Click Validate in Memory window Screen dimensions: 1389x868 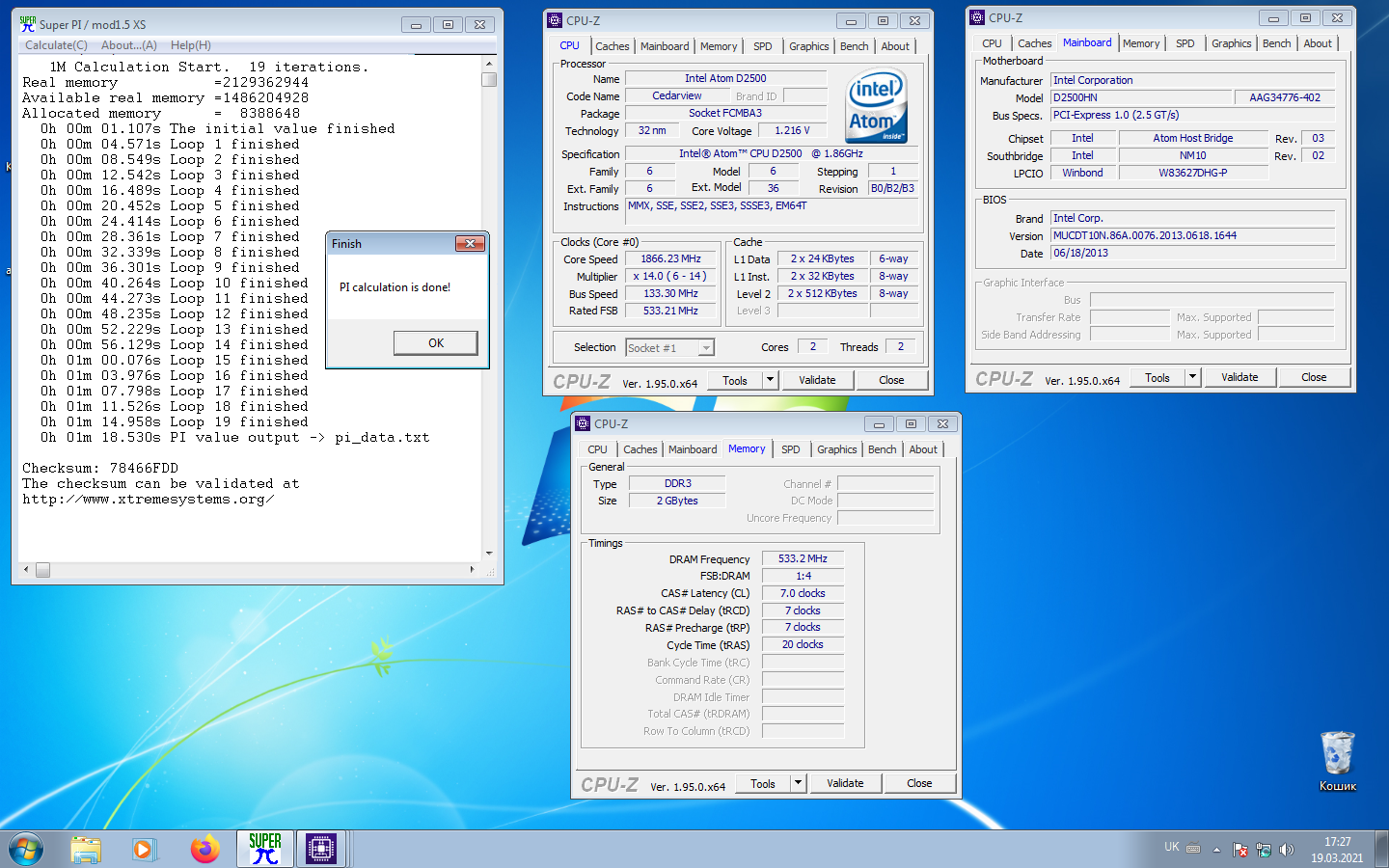(x=845, y=783)
